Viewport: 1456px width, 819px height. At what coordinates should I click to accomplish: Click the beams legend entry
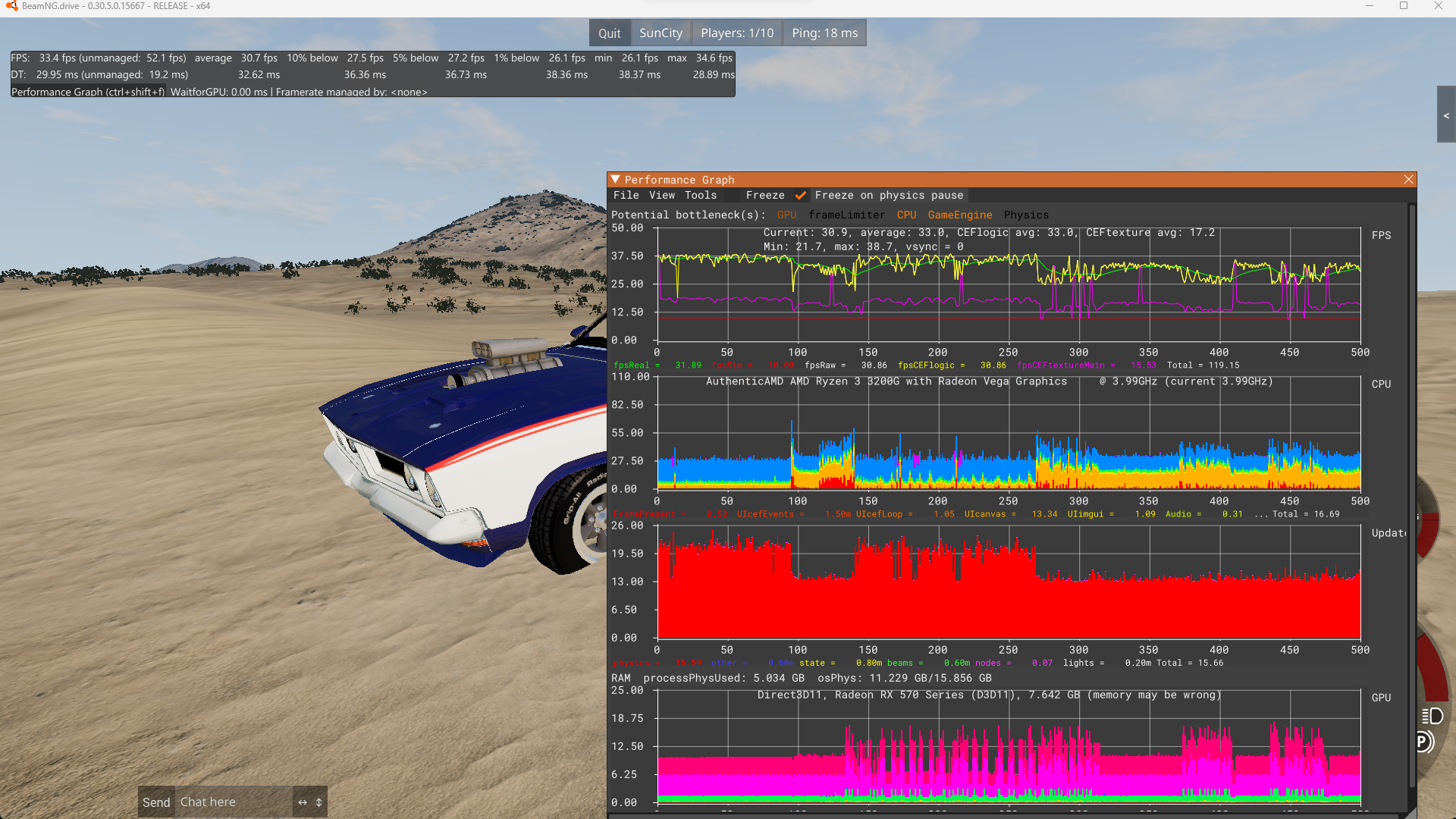point(928,663)
